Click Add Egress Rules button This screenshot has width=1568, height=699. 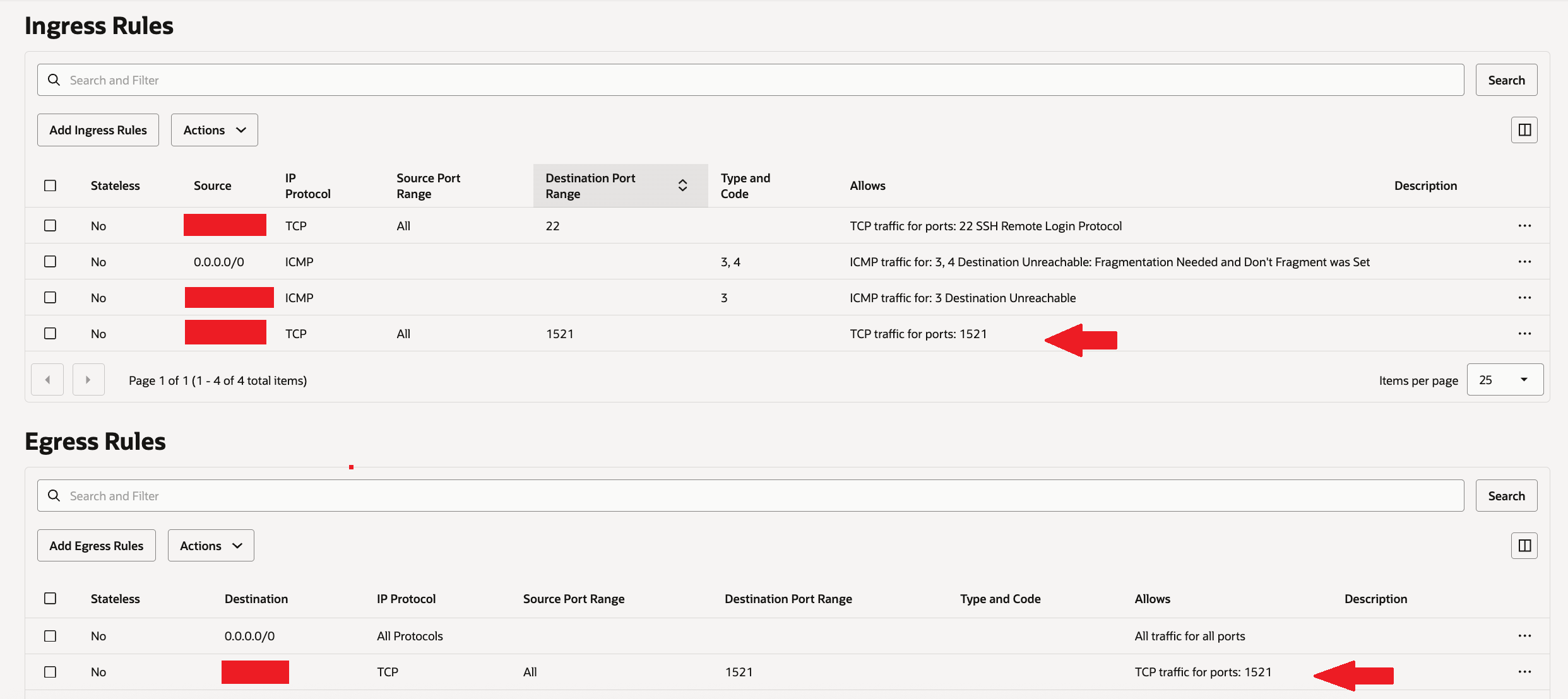pyautogui.click(x=97, y=546)
